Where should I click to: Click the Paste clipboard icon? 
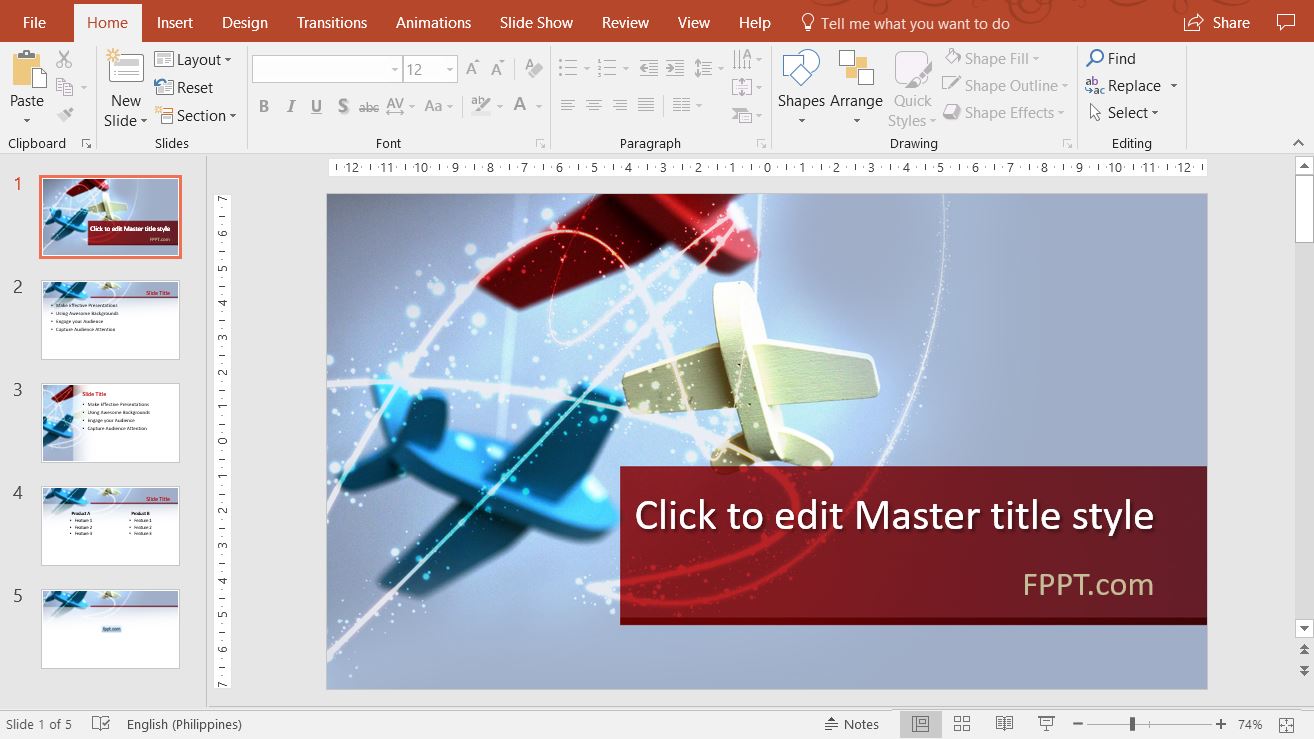click(x=27, y=69)
